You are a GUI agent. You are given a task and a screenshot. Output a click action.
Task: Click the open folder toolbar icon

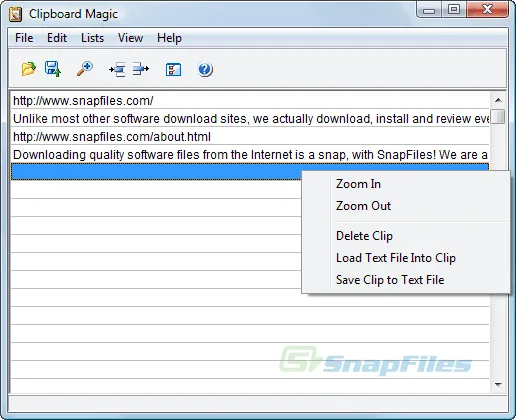[29, 69]
